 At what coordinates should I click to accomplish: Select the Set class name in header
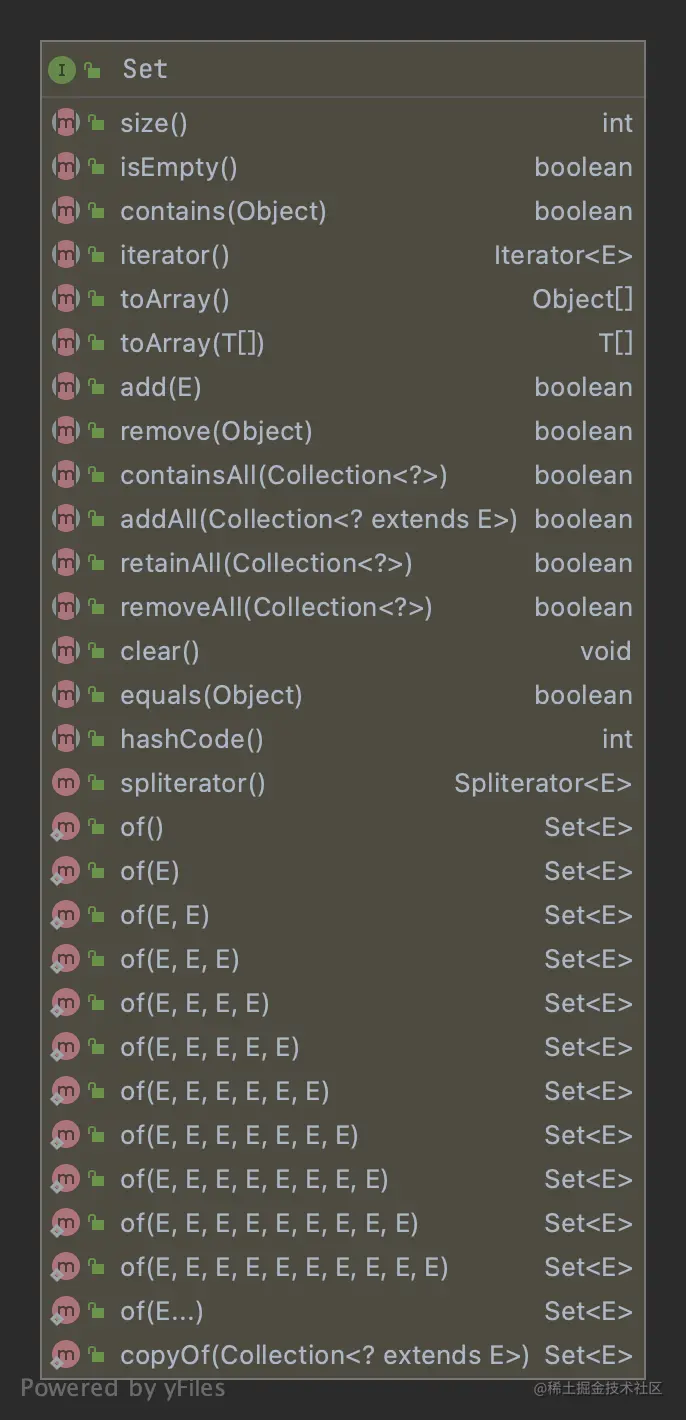(x=145, y=69)
